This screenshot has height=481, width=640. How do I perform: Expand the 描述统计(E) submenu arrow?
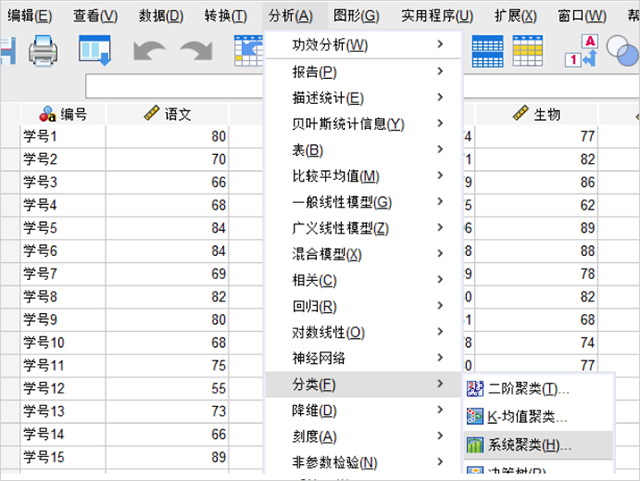[440, 97]
